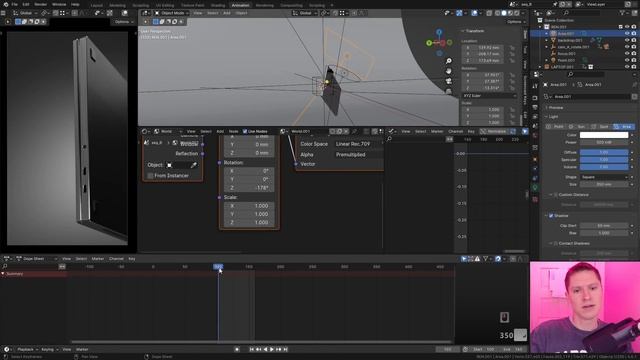The height and width of the screenshot is (360, 640).
Task: Click the Play animation button
Action: 272,349
